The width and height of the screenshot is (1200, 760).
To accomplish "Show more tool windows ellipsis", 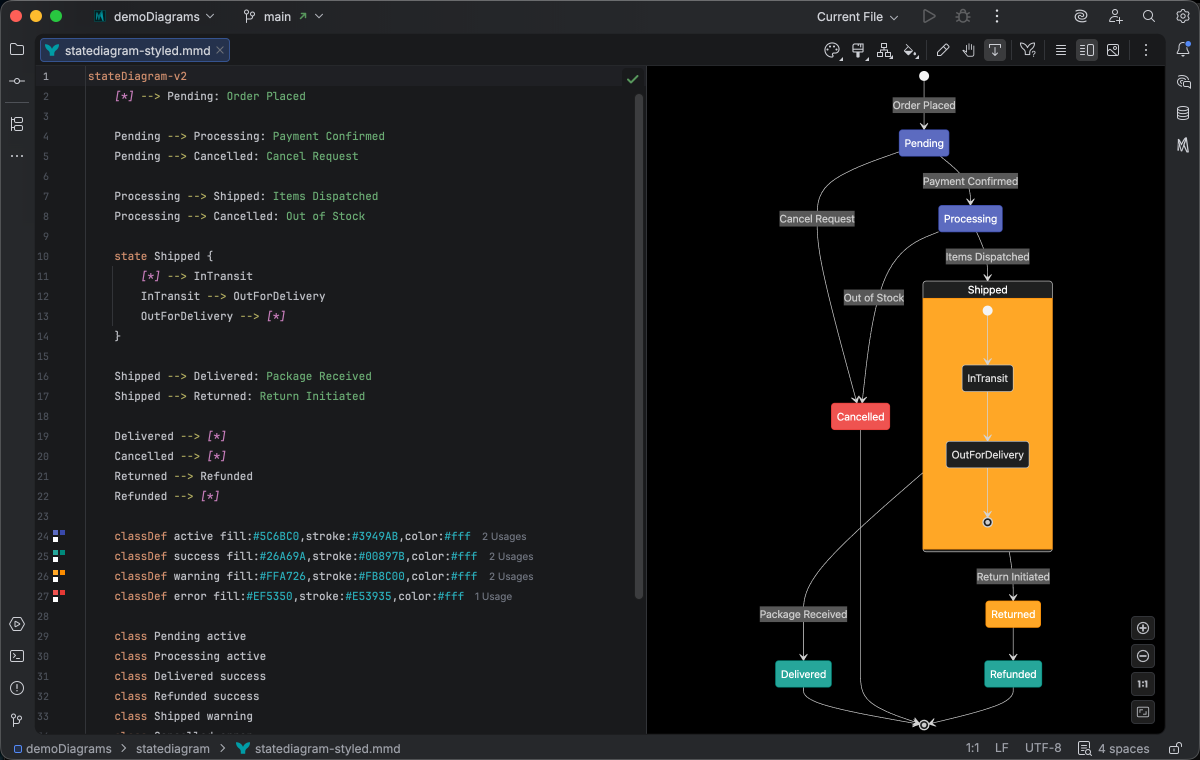I will pos(17,156).
